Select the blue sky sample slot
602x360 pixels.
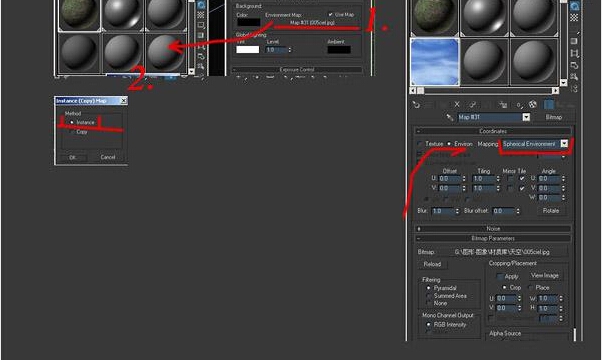pos(435,62)
